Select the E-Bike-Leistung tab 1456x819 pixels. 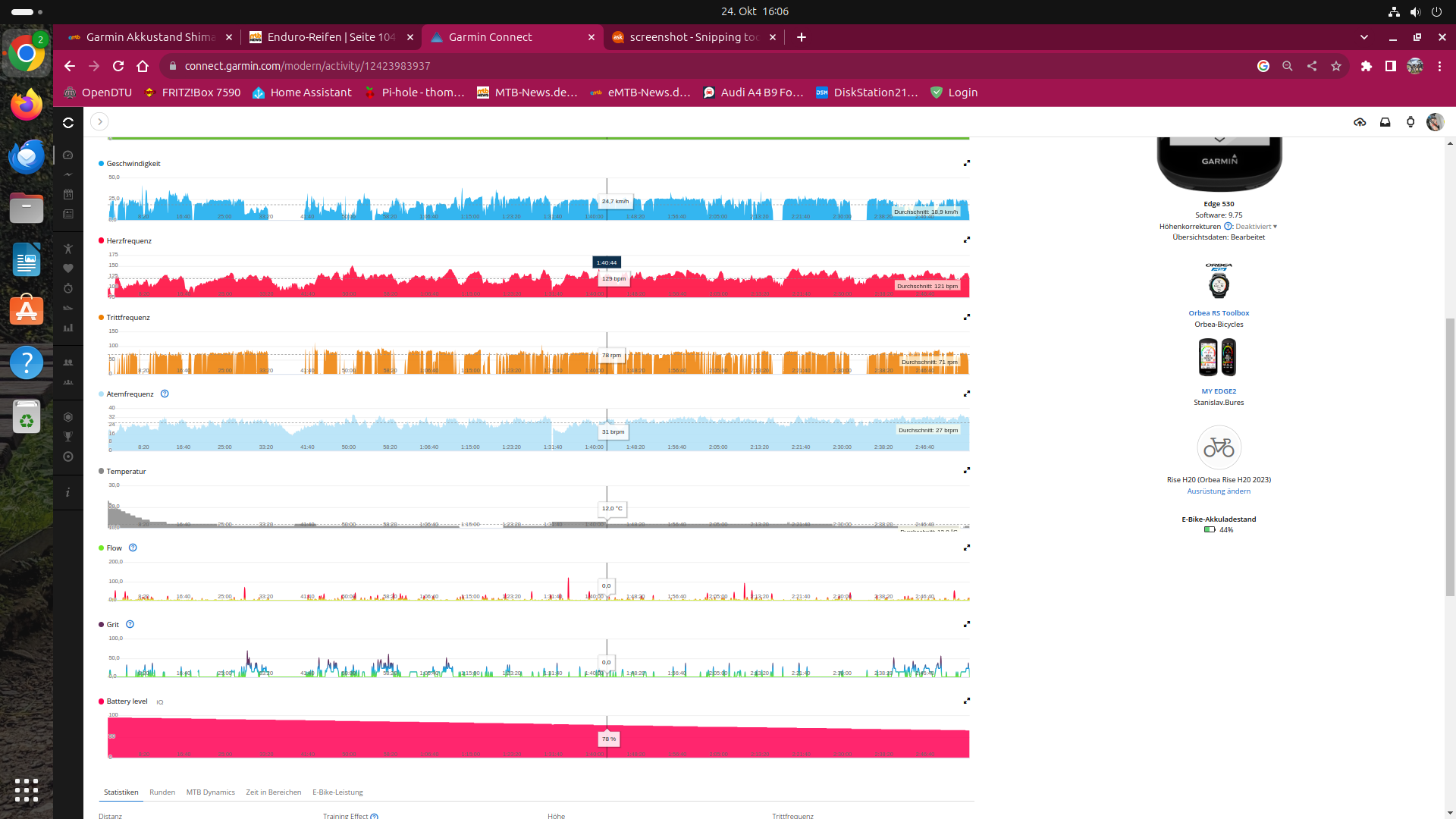coord(337,792)
